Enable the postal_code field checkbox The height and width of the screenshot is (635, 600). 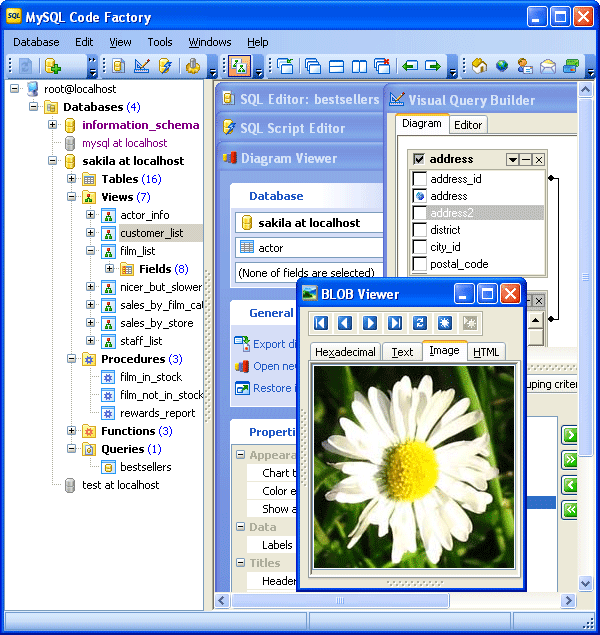(420, 264)
